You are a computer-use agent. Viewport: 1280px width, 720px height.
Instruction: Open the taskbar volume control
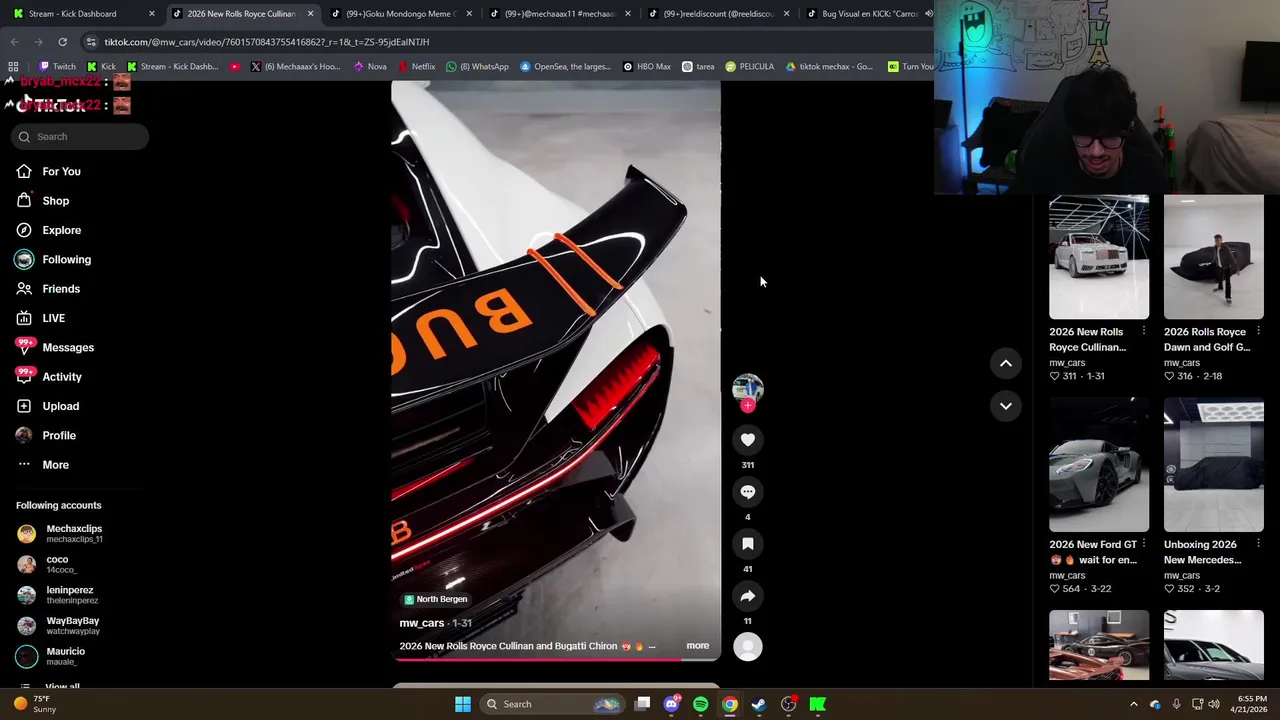[x=1214, y=704]
